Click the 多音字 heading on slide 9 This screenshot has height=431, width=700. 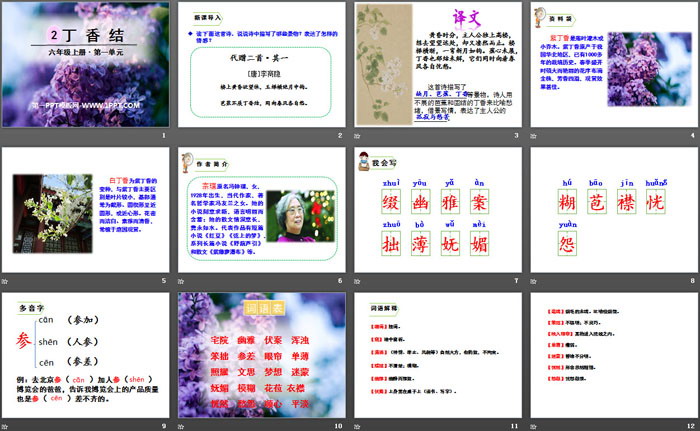[31, 308]
